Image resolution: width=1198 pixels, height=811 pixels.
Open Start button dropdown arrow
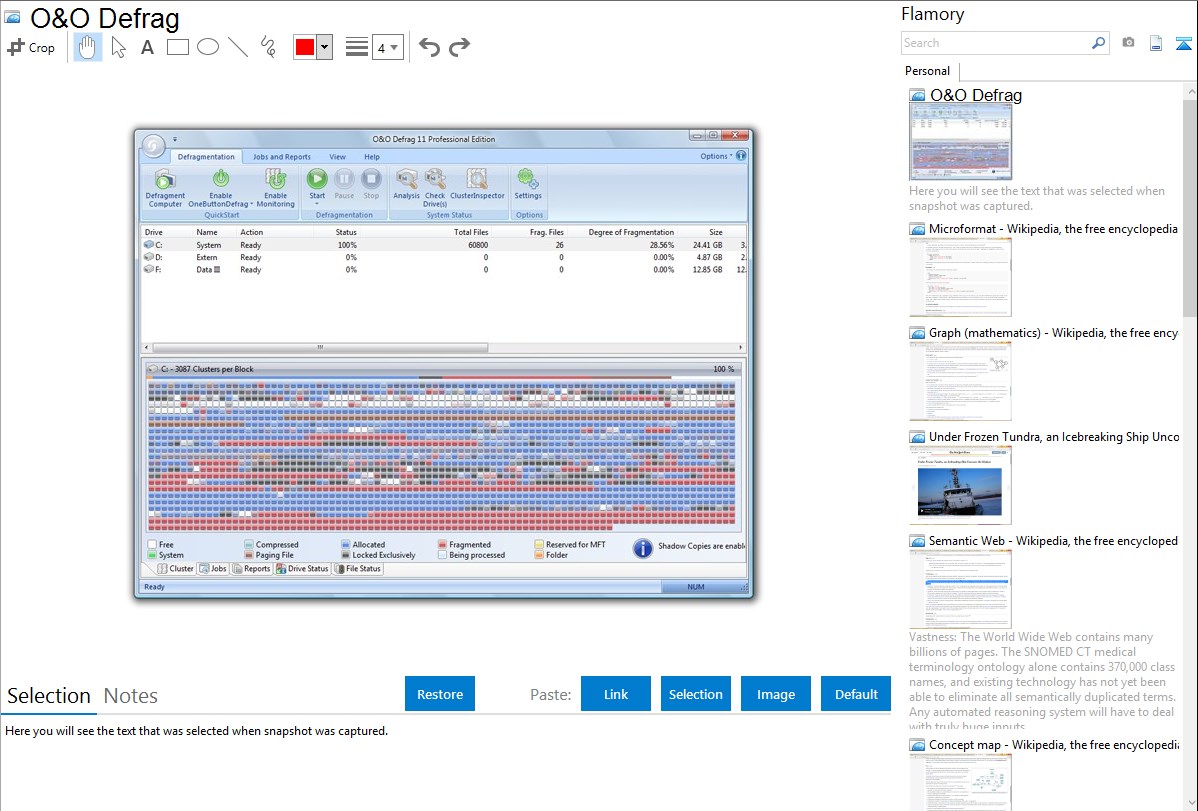(x=317, y=204)
